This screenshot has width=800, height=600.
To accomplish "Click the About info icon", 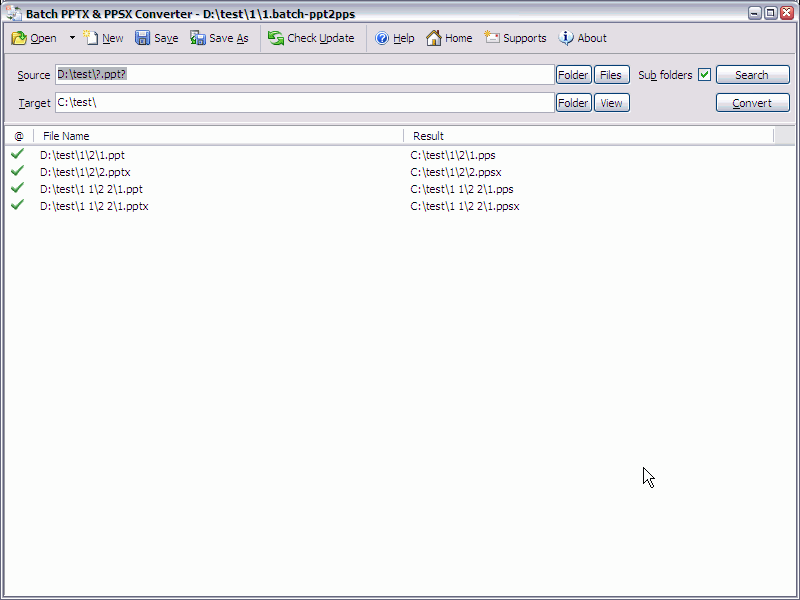I will 566,38.
